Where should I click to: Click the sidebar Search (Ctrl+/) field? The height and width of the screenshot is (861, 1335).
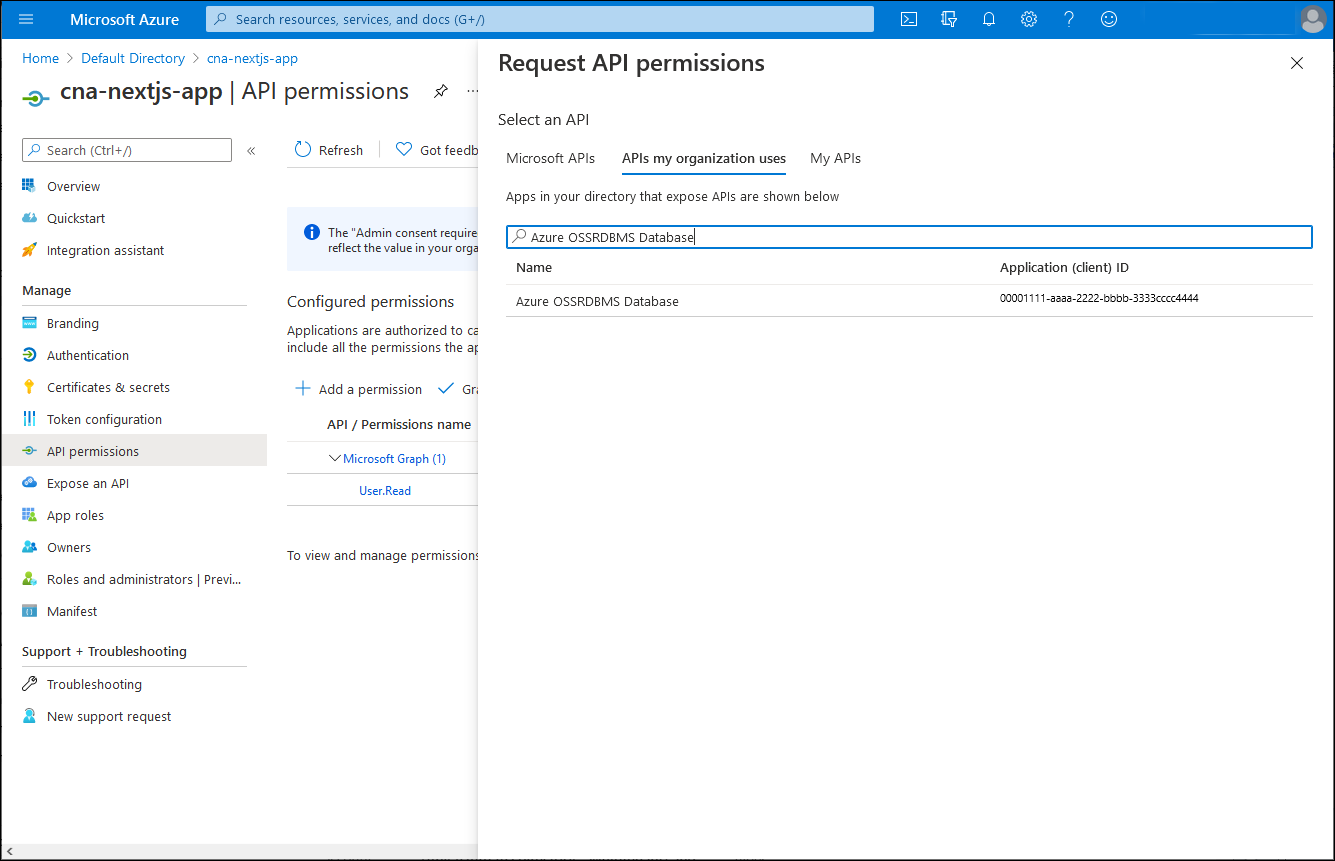pyautogui.click(x=127, y=150)
